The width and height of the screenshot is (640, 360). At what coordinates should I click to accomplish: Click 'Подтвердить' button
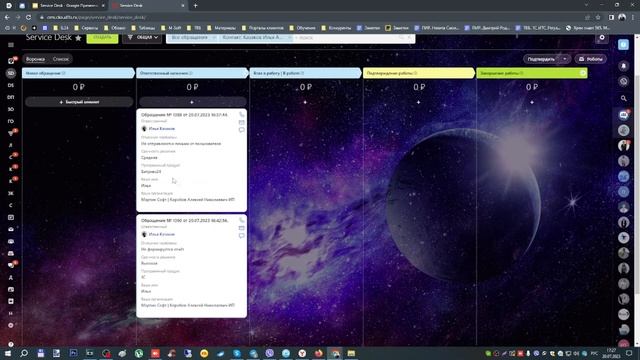click(x=541, y=59)
